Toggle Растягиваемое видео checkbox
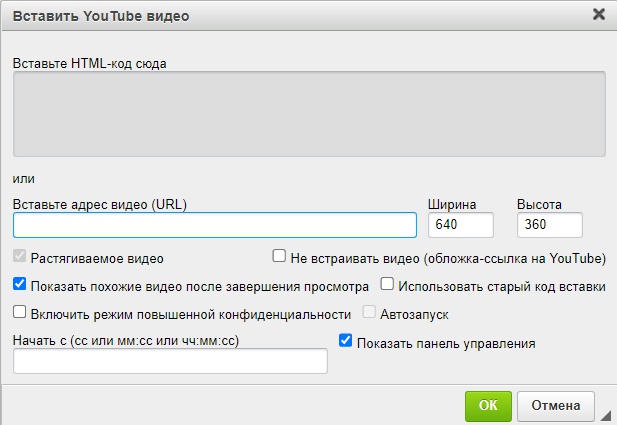 click(x=20, y=256)
